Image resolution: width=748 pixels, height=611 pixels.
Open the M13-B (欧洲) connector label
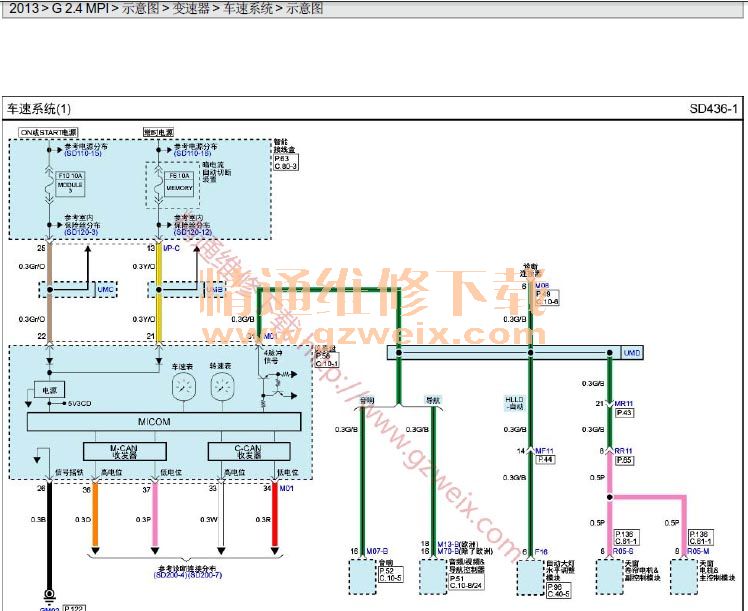tap(457, 544)
